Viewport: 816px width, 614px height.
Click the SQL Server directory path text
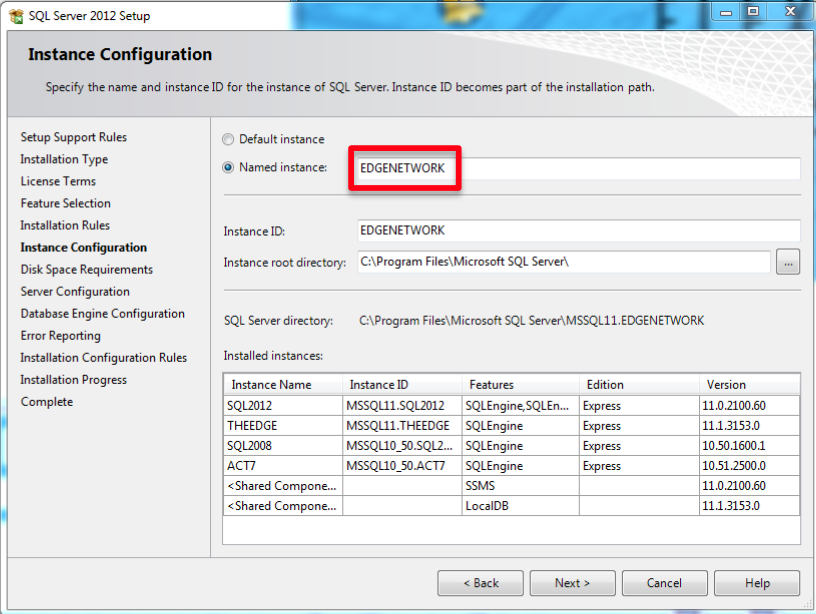click(531, 321)
